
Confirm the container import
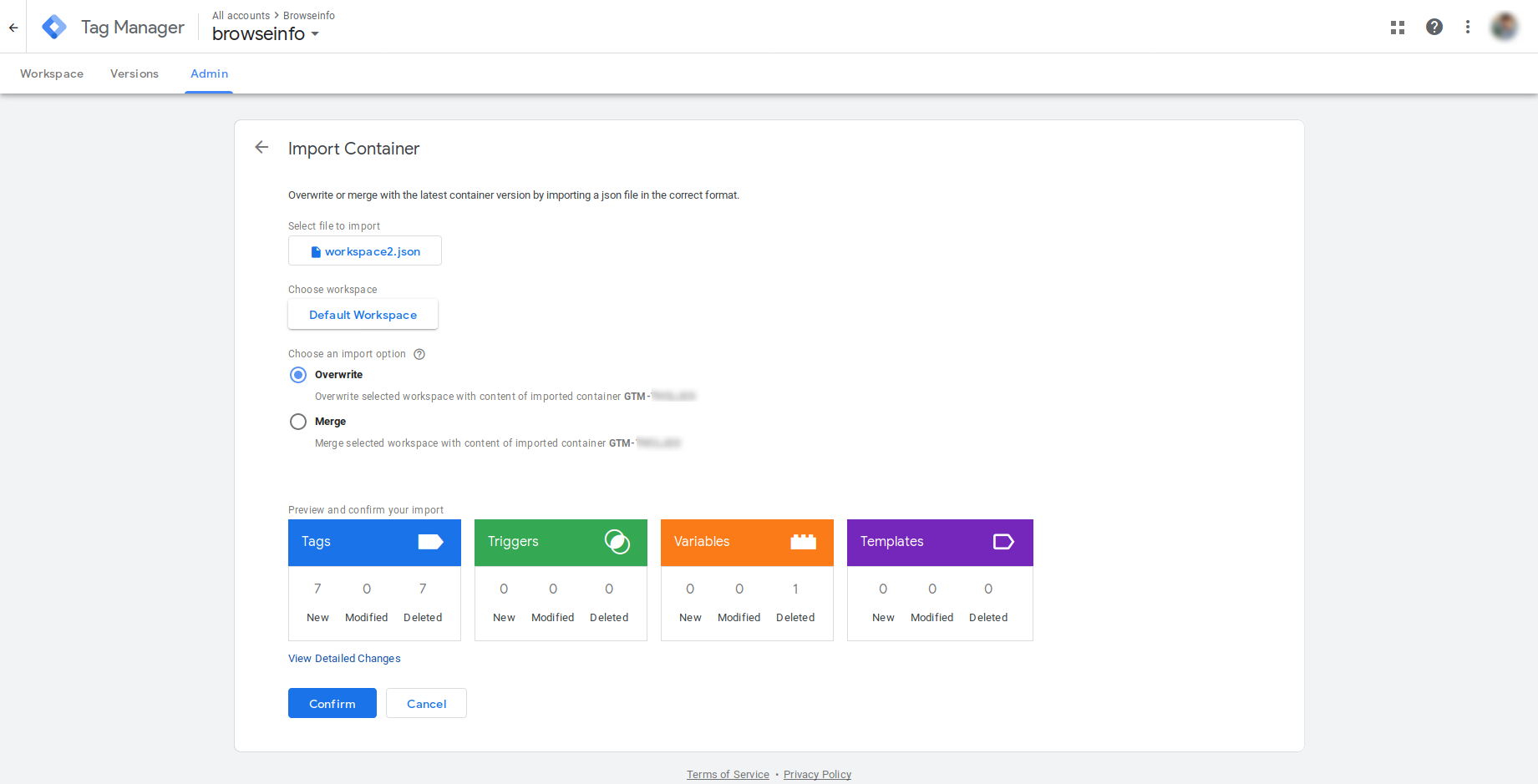point(332,703)
